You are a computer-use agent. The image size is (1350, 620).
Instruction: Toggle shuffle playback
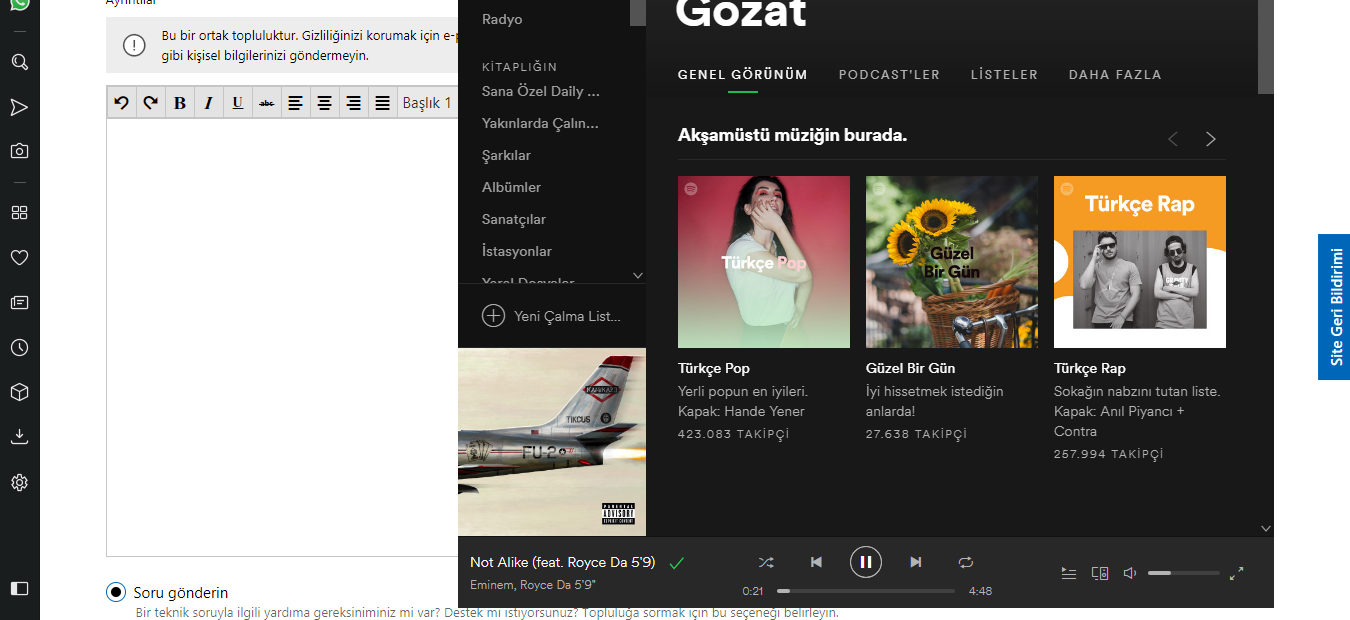(x=766, y=562)
